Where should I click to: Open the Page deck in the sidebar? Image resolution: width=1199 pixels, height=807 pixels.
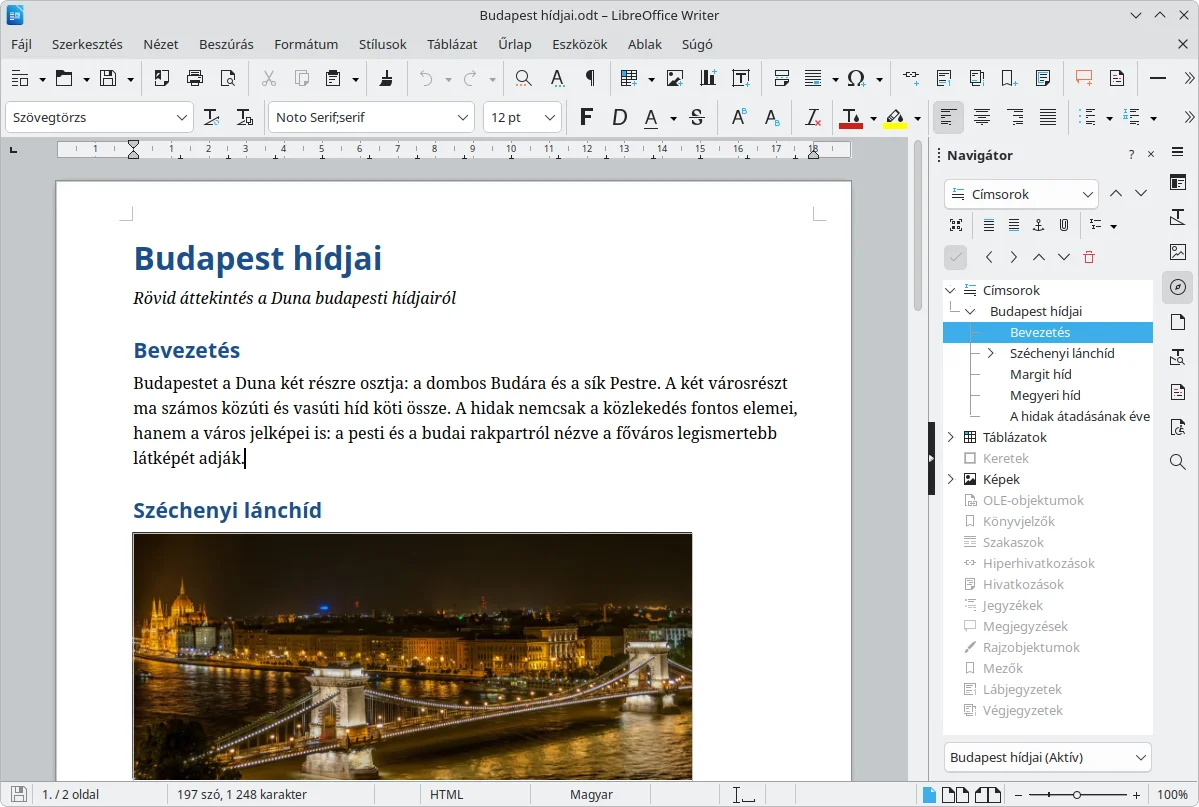point(1178,322)
